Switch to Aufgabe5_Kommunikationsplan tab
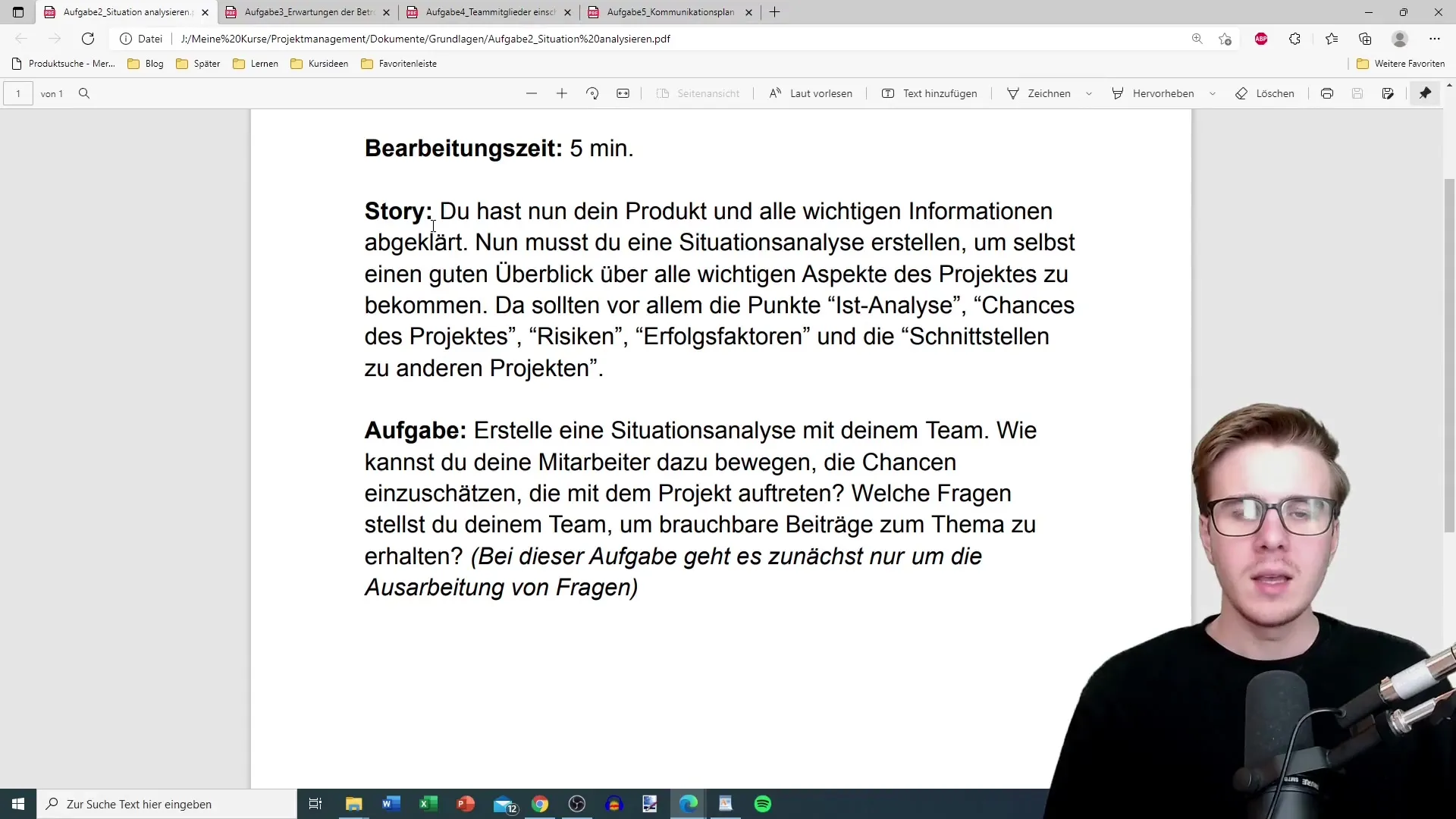Image resolution: width=1456 pixels, height=819 pixels. (664, 12)
